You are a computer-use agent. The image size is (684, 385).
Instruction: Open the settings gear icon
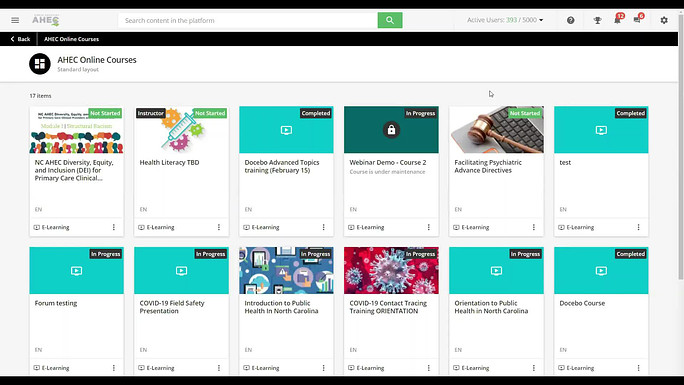click(664, 20)
